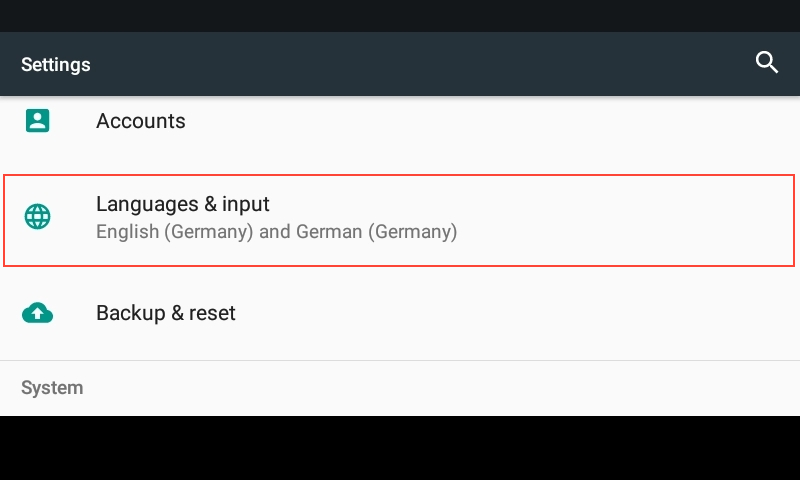
Task: Click the System section header
Action: coord(52,387)
